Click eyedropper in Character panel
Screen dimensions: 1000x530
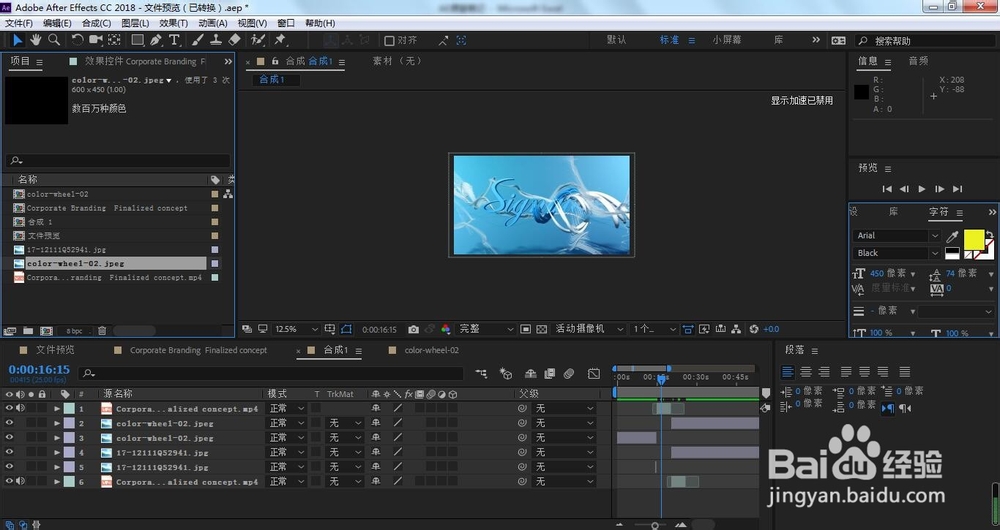pyautogui.click(x=952, y=237)
